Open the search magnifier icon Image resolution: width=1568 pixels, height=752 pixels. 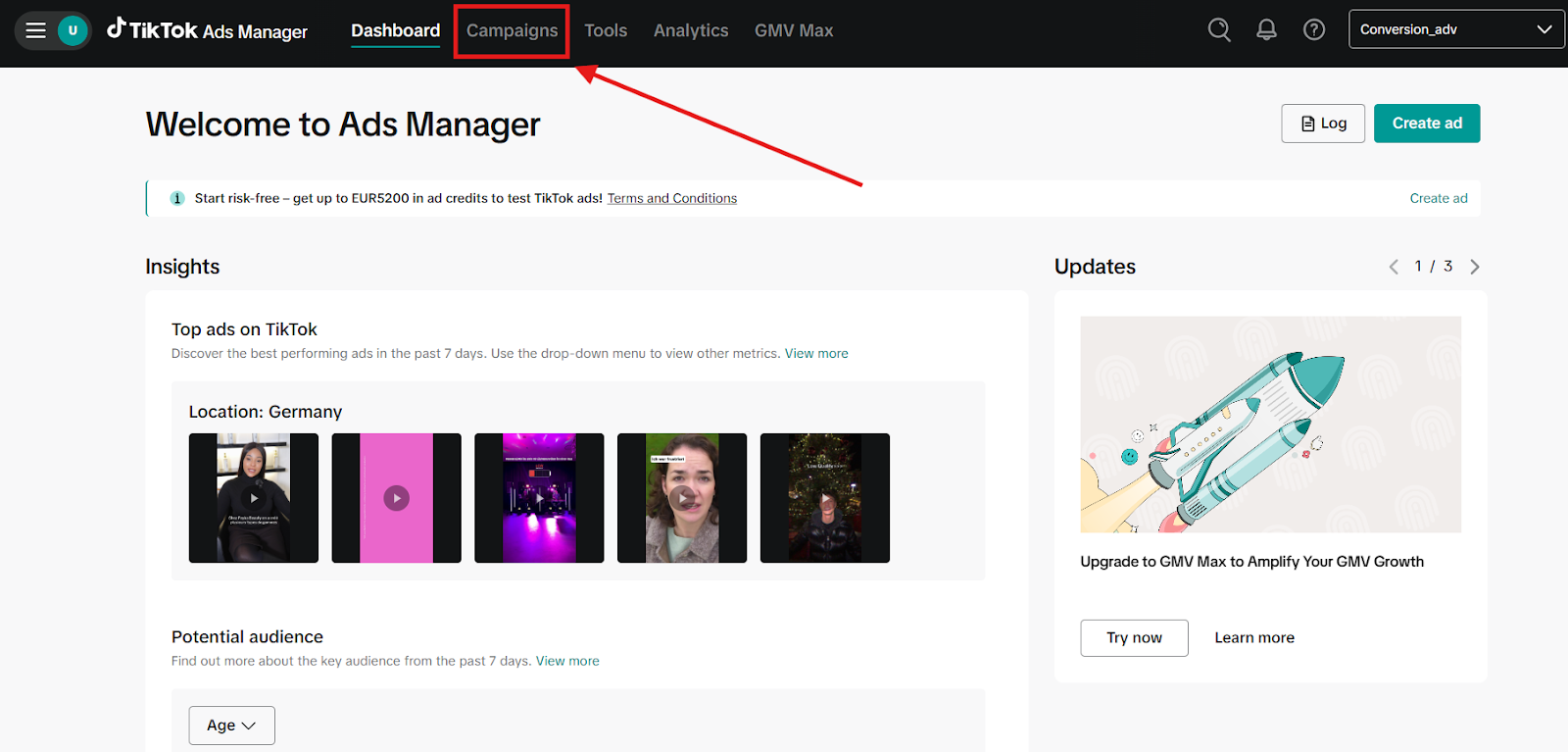point(1219,30)
